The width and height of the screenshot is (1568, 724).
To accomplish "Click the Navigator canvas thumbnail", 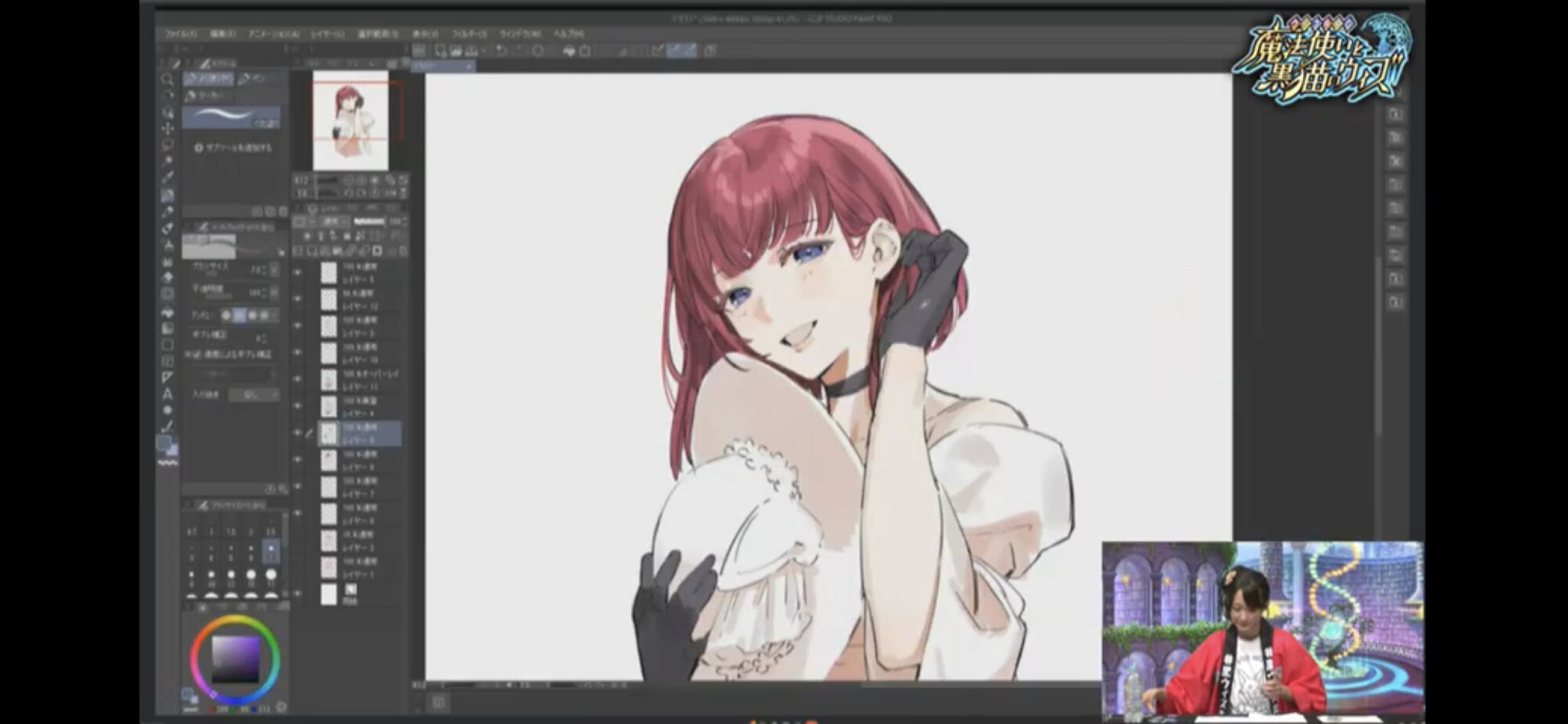I will [350, 120].
